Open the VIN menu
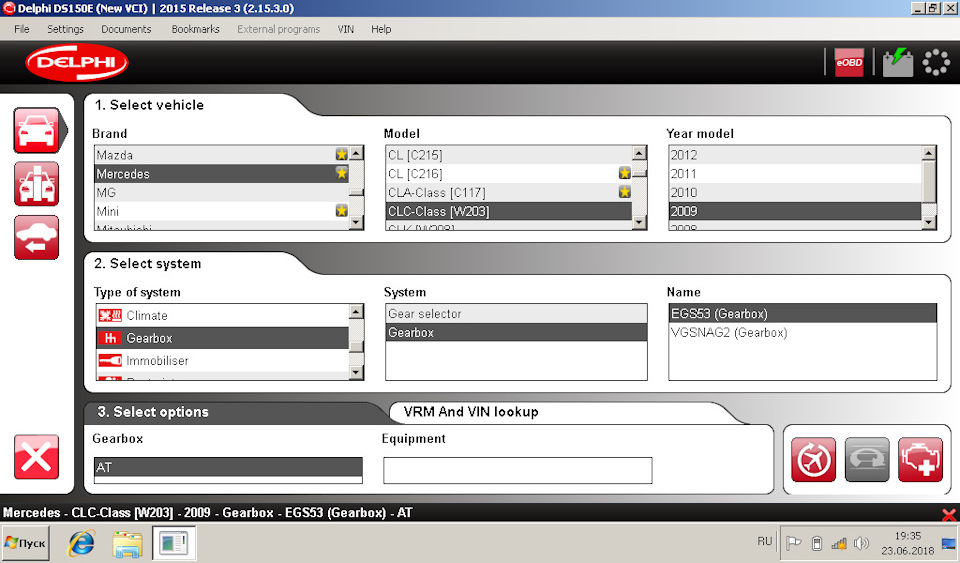 coord(346,29)
